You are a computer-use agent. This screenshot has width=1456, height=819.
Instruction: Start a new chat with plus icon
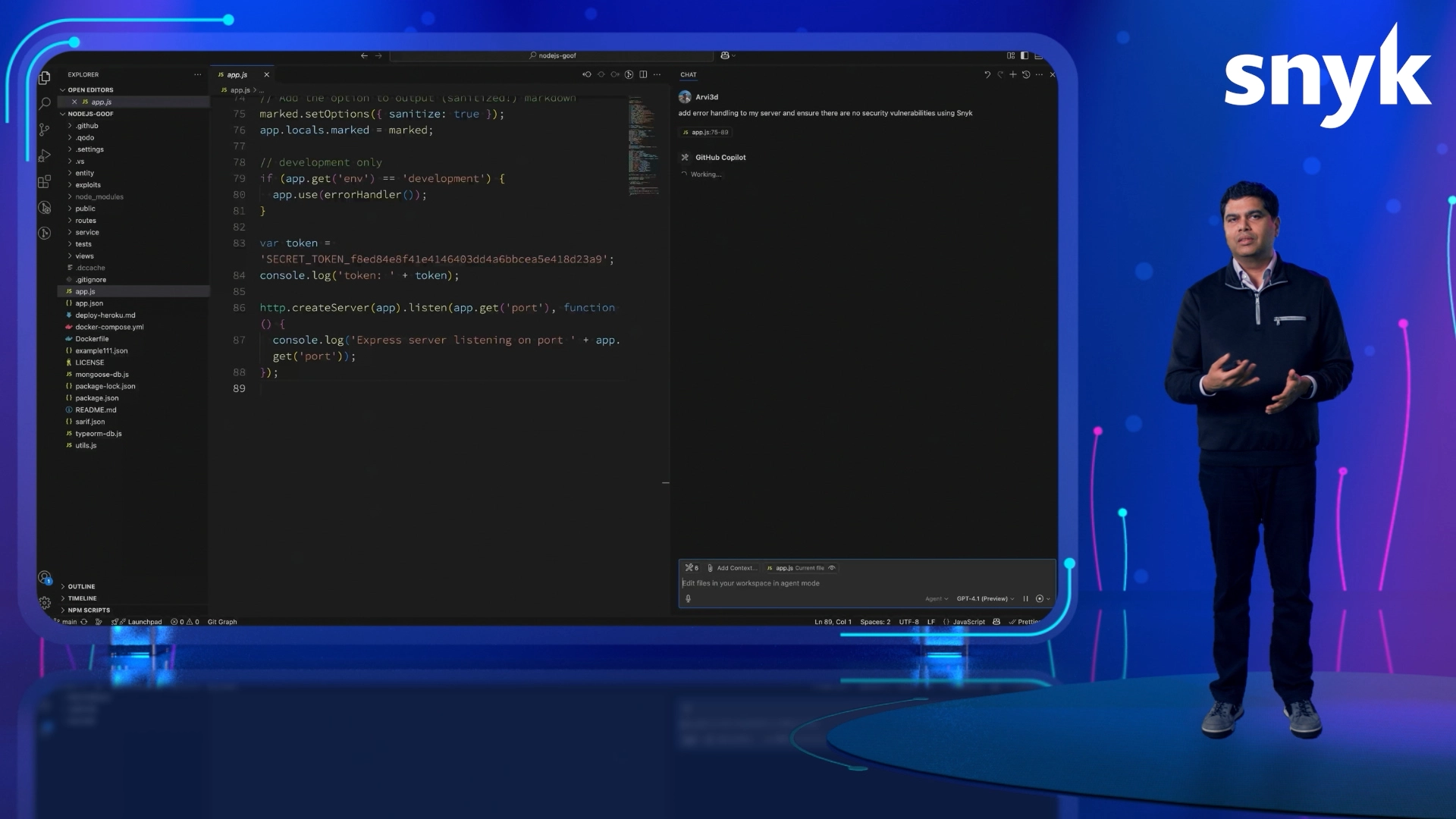tap(1012, 74)
